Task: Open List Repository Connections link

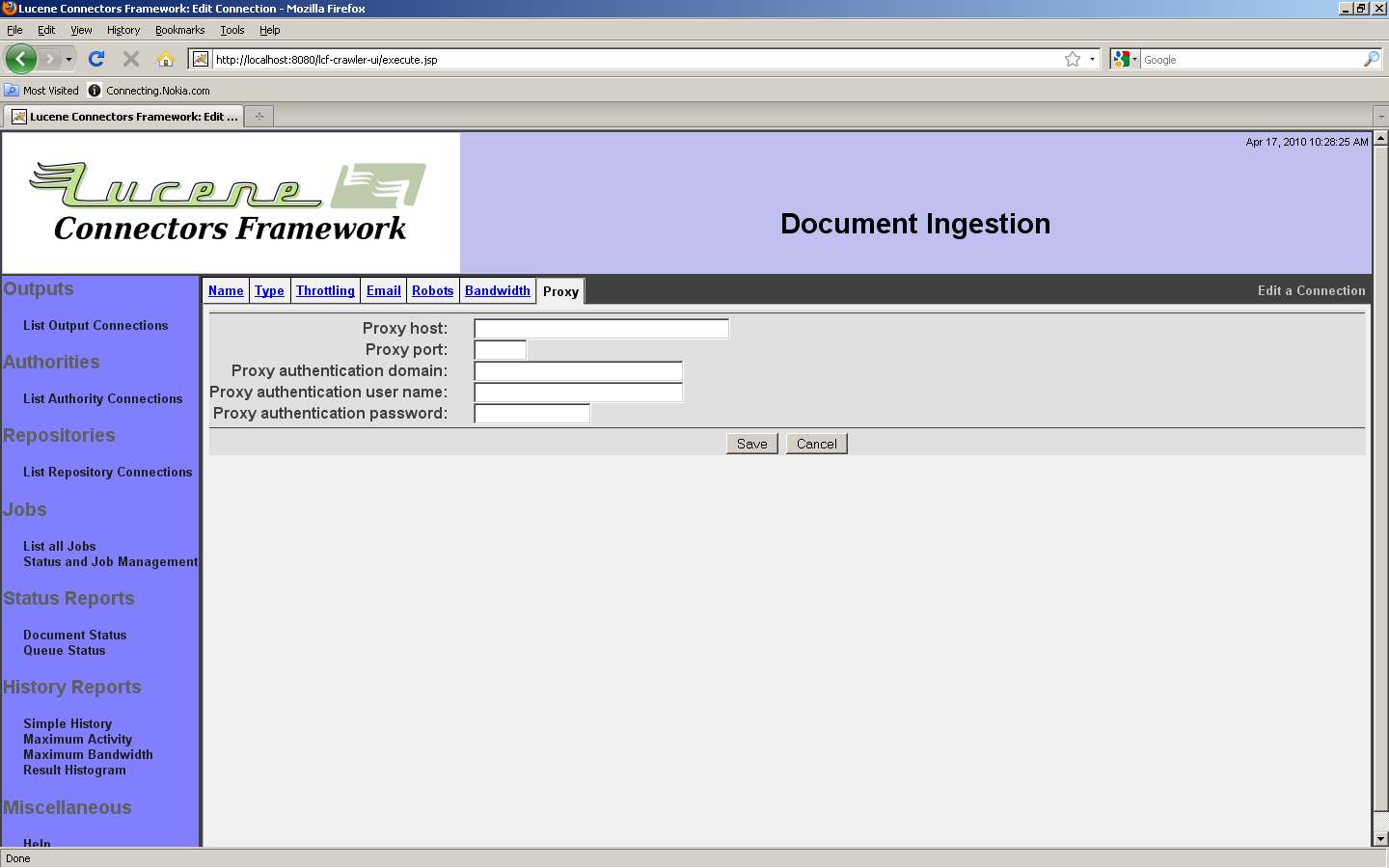Action: coord(107,472)
